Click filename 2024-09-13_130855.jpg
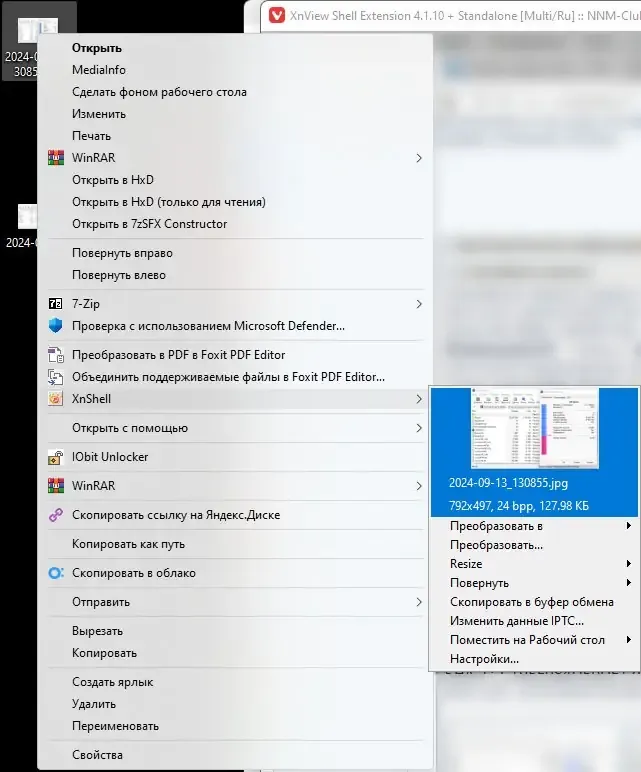Viewport: 641px width, 772px height. tap(508, 483)
